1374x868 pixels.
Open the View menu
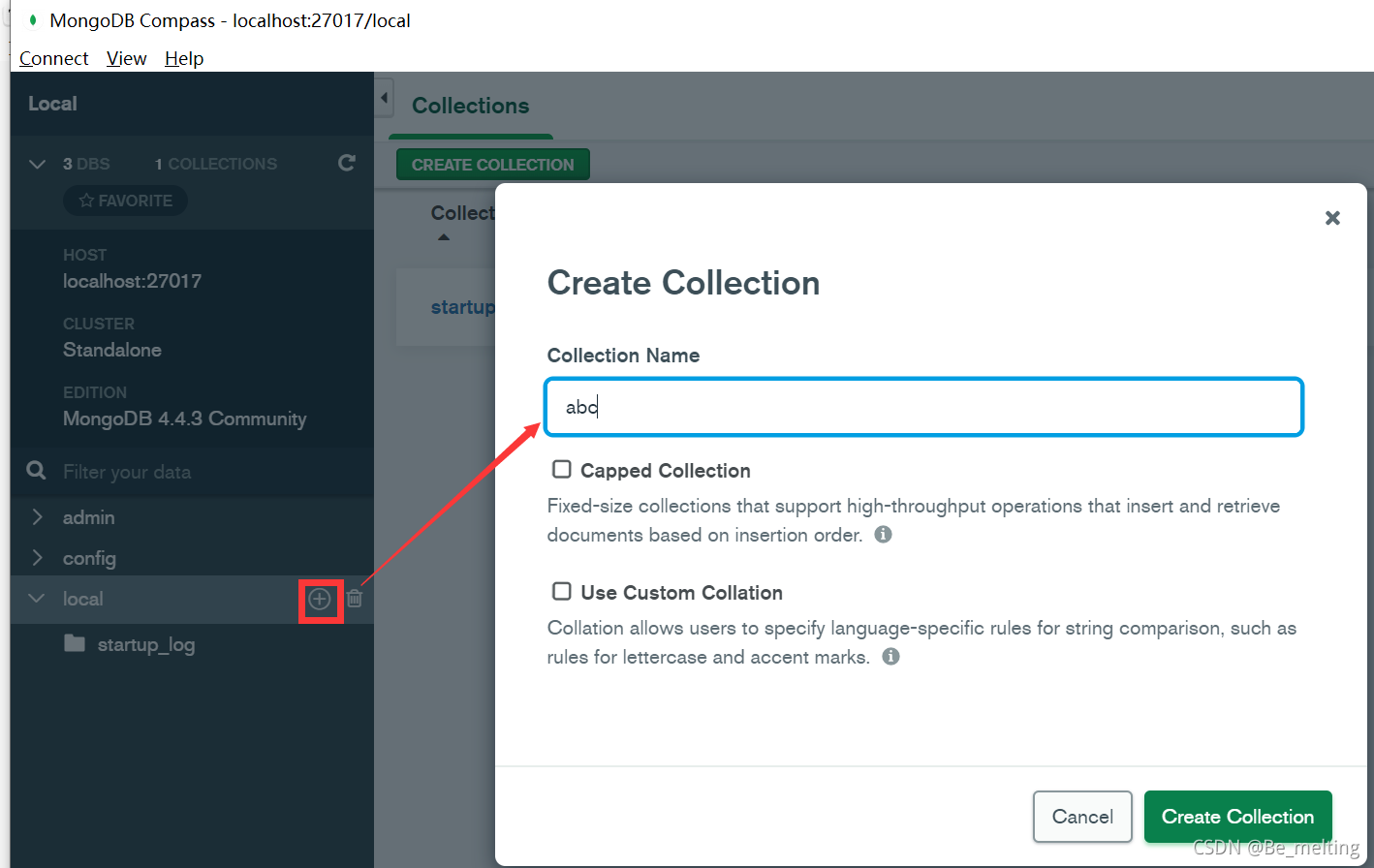pyautogui.click(x=127, y=58)
